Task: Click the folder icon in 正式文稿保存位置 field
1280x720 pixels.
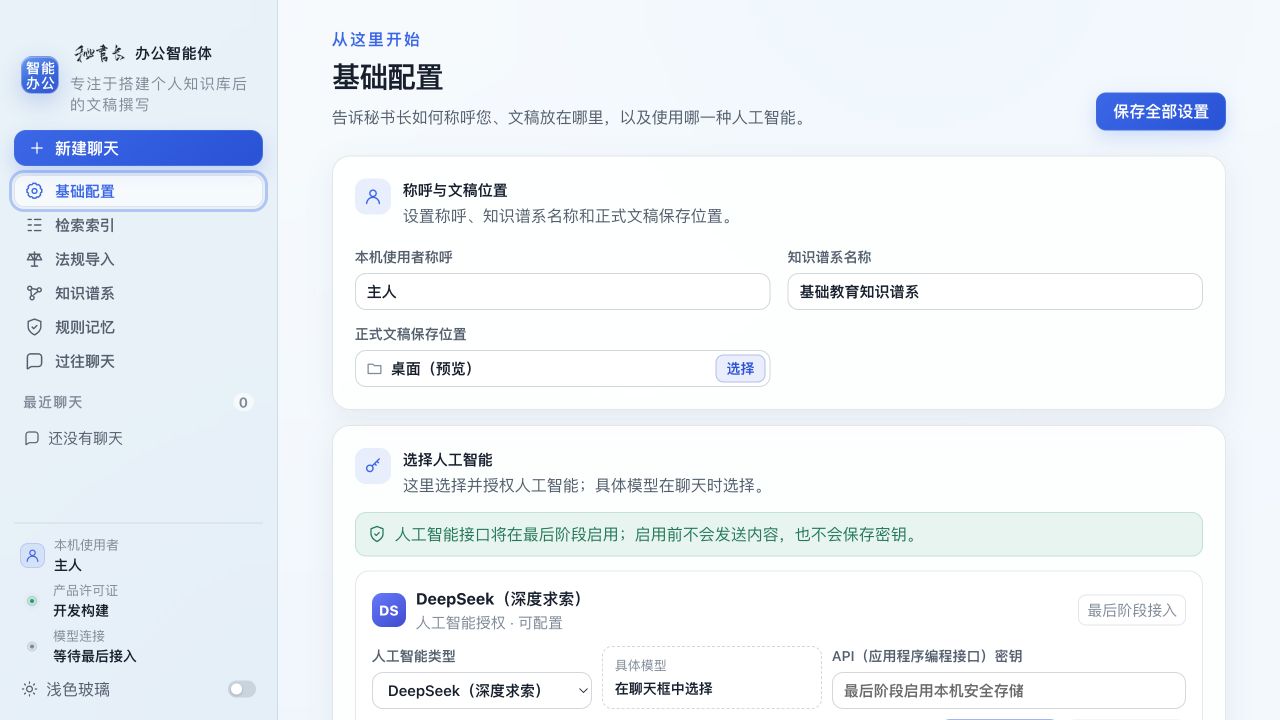Action: 374,369
